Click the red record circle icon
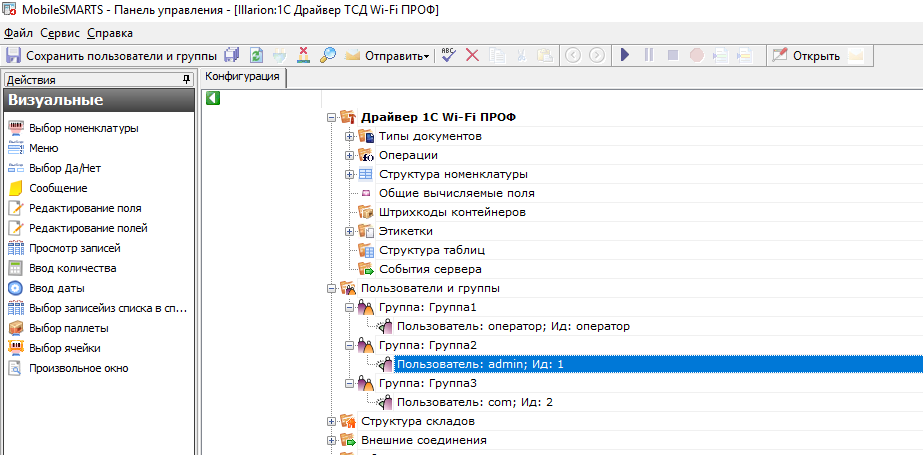923x455 pixels. 697,56
